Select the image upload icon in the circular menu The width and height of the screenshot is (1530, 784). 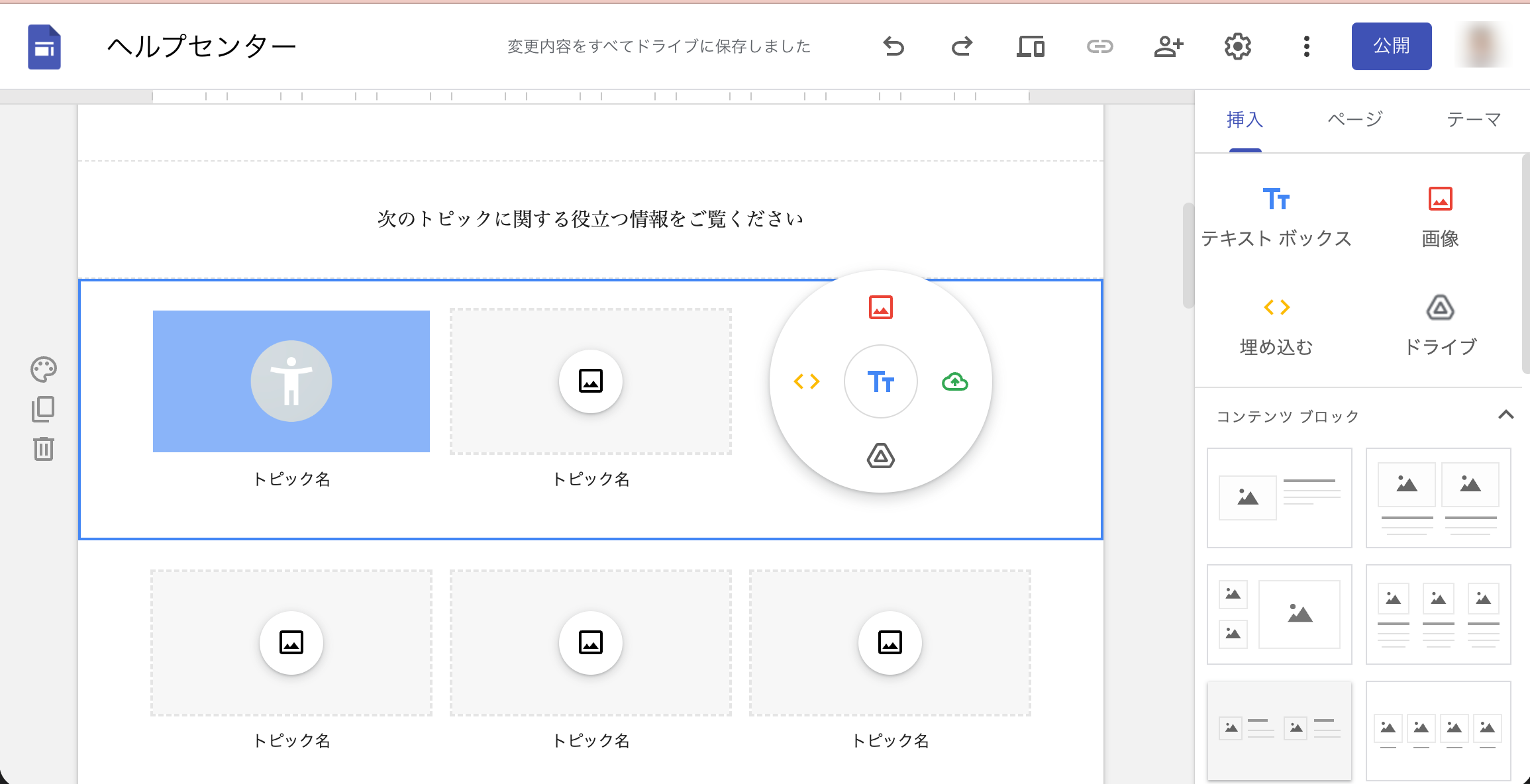tap(881, 307)
